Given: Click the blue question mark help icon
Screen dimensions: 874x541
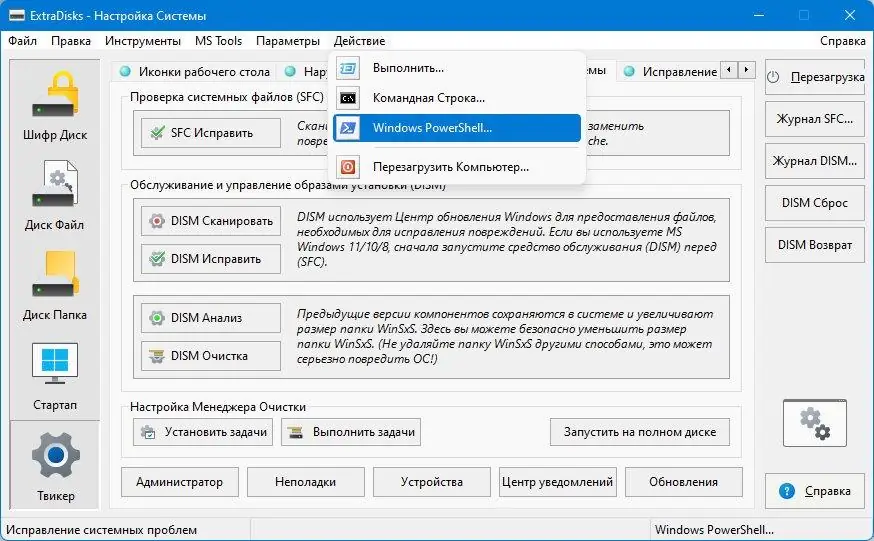Looking at the screenshot, I should tap(786, 491).
